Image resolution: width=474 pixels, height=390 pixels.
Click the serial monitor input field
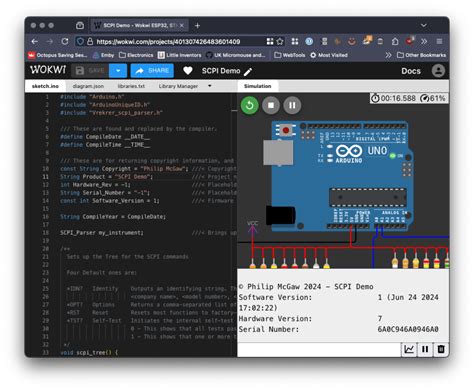click(x=319, y=349)
